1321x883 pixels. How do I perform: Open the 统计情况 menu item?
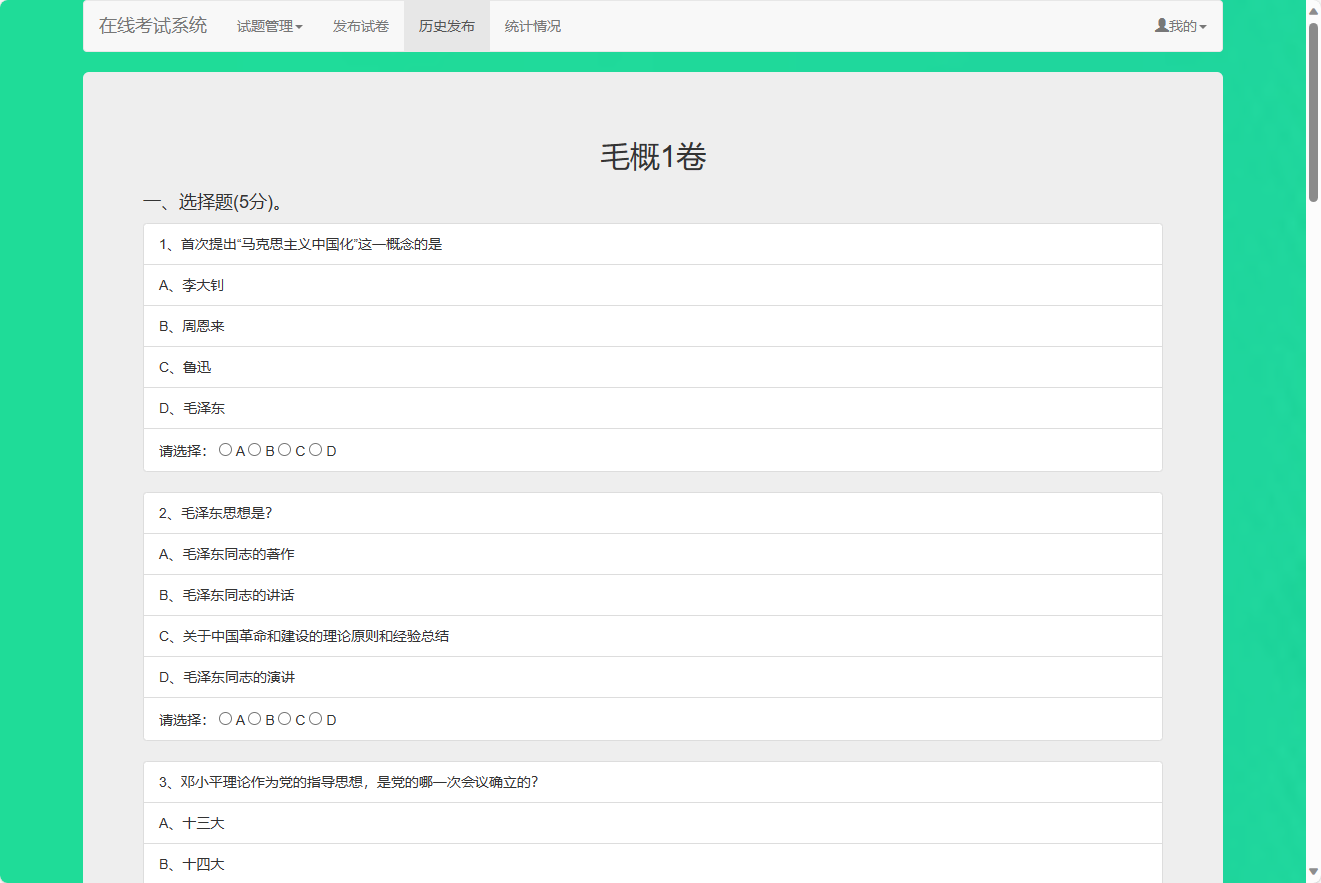532,26
